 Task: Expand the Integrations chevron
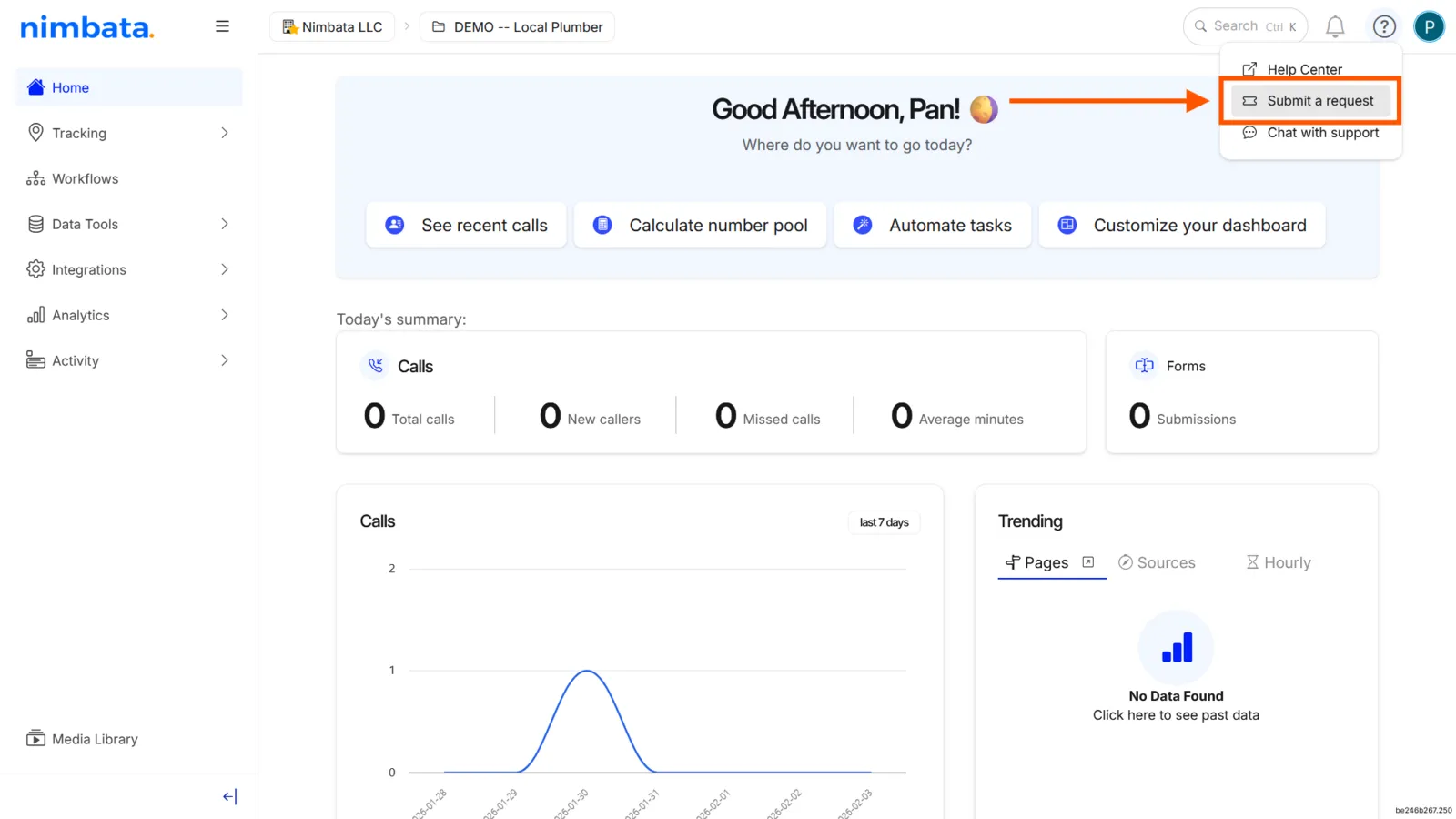coord(224,269)
